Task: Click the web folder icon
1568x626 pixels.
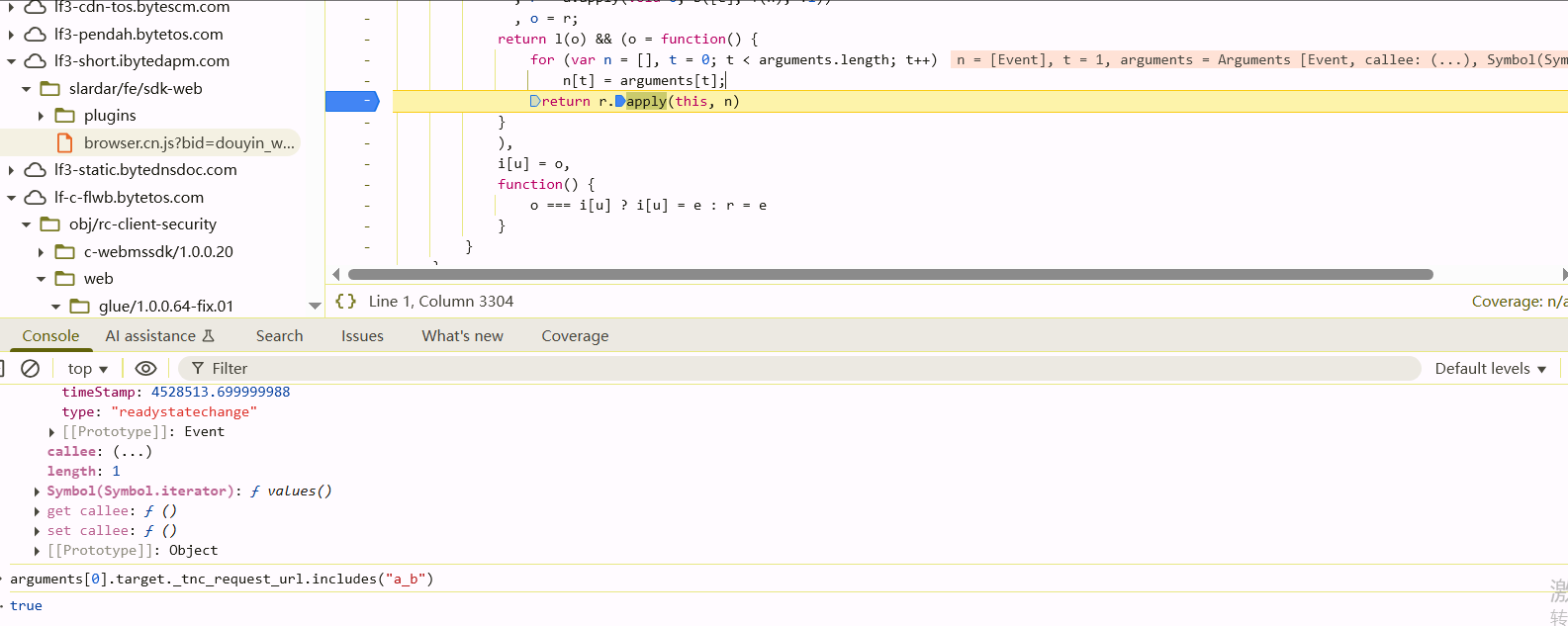Action: (x=65, y=279)
